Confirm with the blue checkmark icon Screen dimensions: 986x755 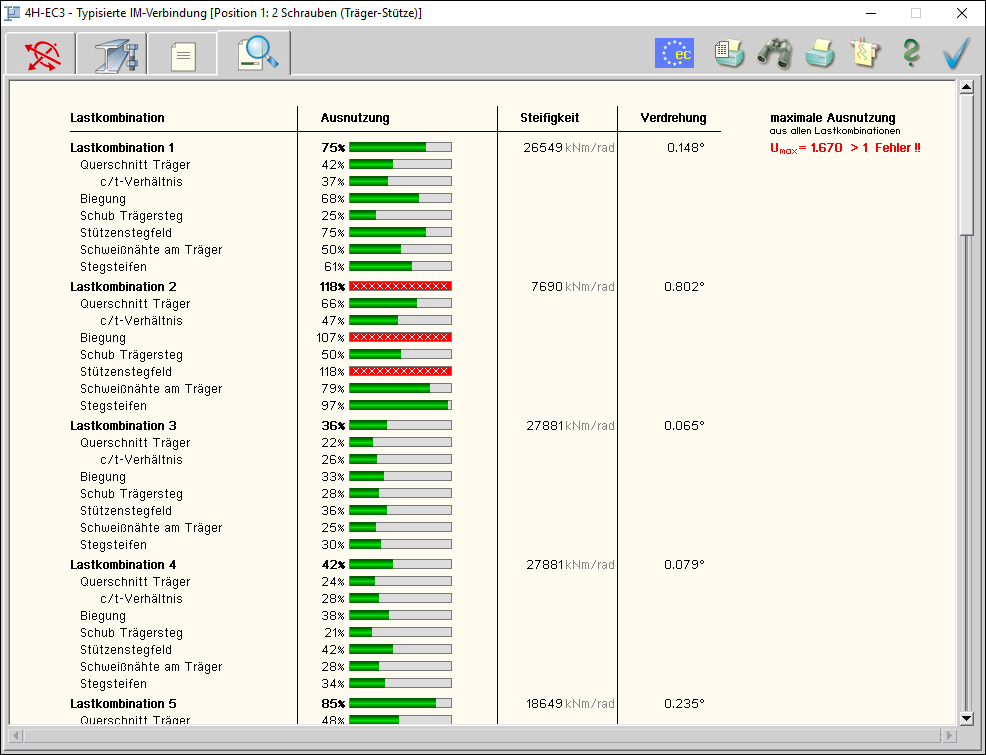[957, 53]
